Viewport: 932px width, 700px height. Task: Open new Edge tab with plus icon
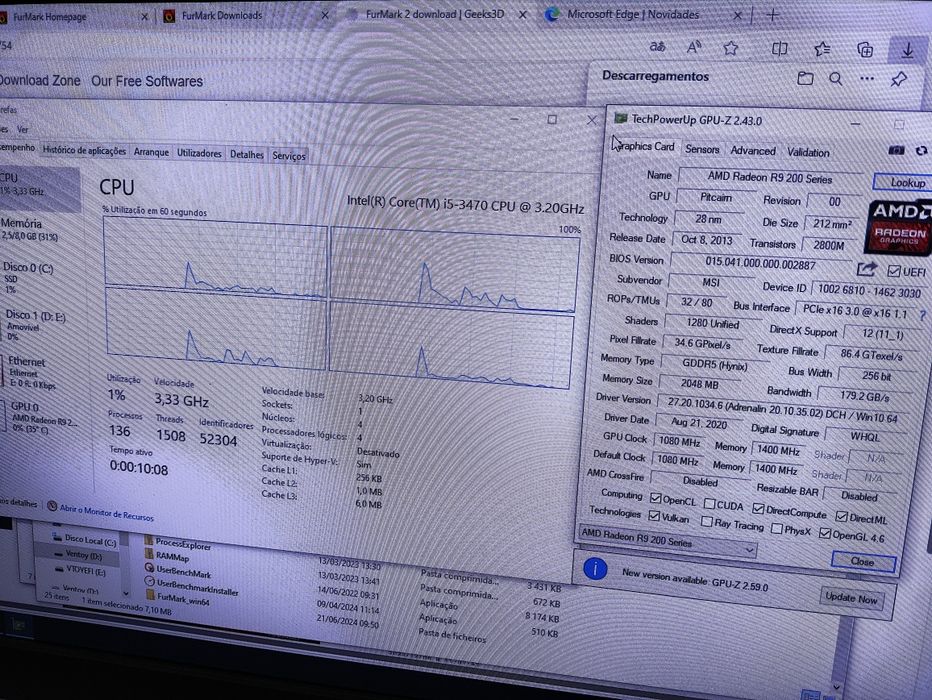[773, 15]
